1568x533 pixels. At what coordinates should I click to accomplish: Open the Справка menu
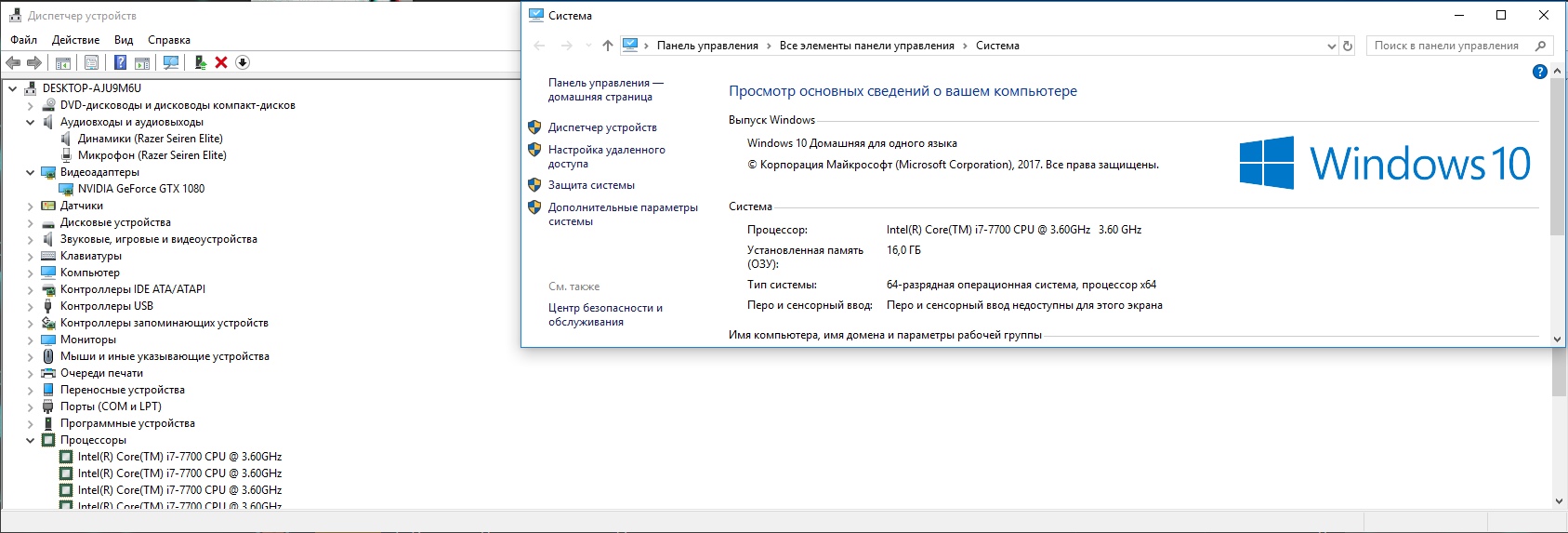(x=169, y=40)
